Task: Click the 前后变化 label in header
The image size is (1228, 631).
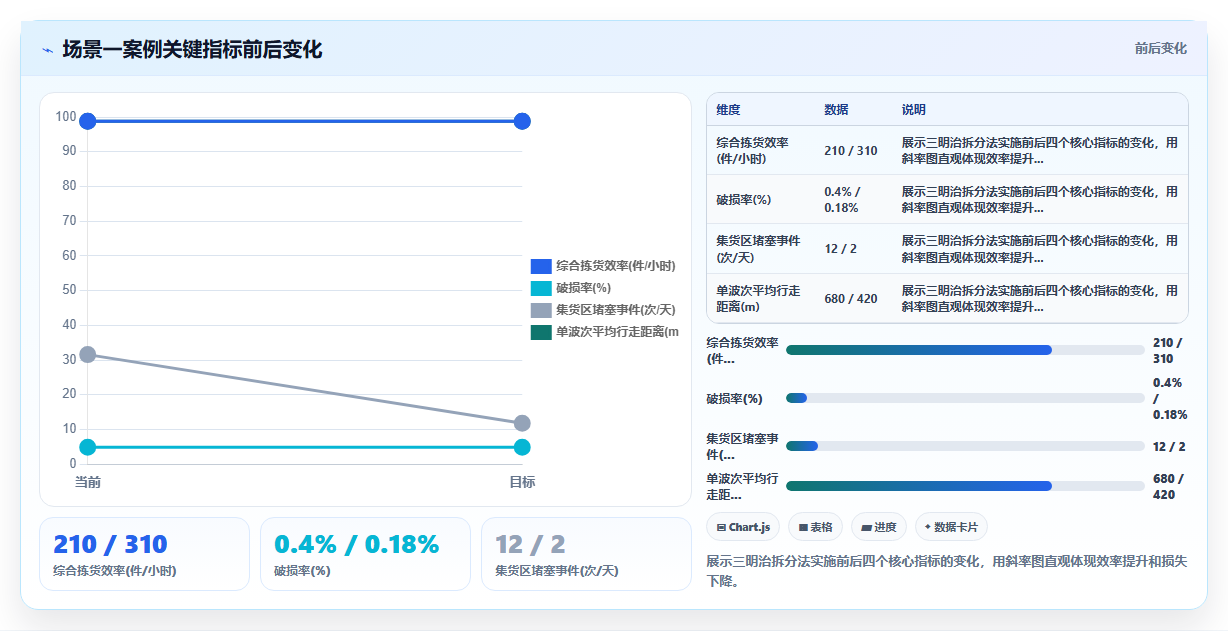Action: pyautogui.click(x=1160, y=48)
